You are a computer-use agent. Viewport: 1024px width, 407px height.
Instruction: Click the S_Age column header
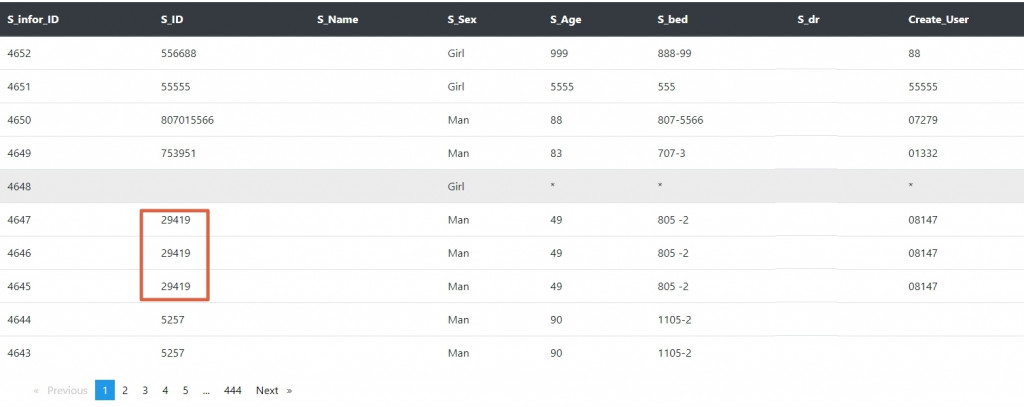(x=566, y=20)
